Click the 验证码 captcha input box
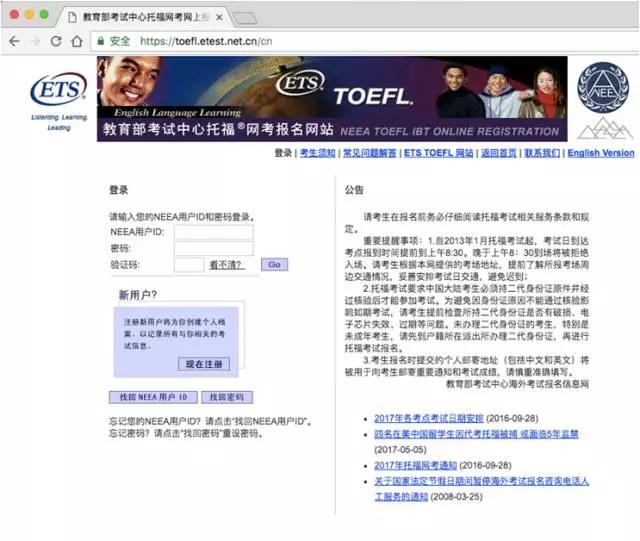 click(x=188, y=265)
